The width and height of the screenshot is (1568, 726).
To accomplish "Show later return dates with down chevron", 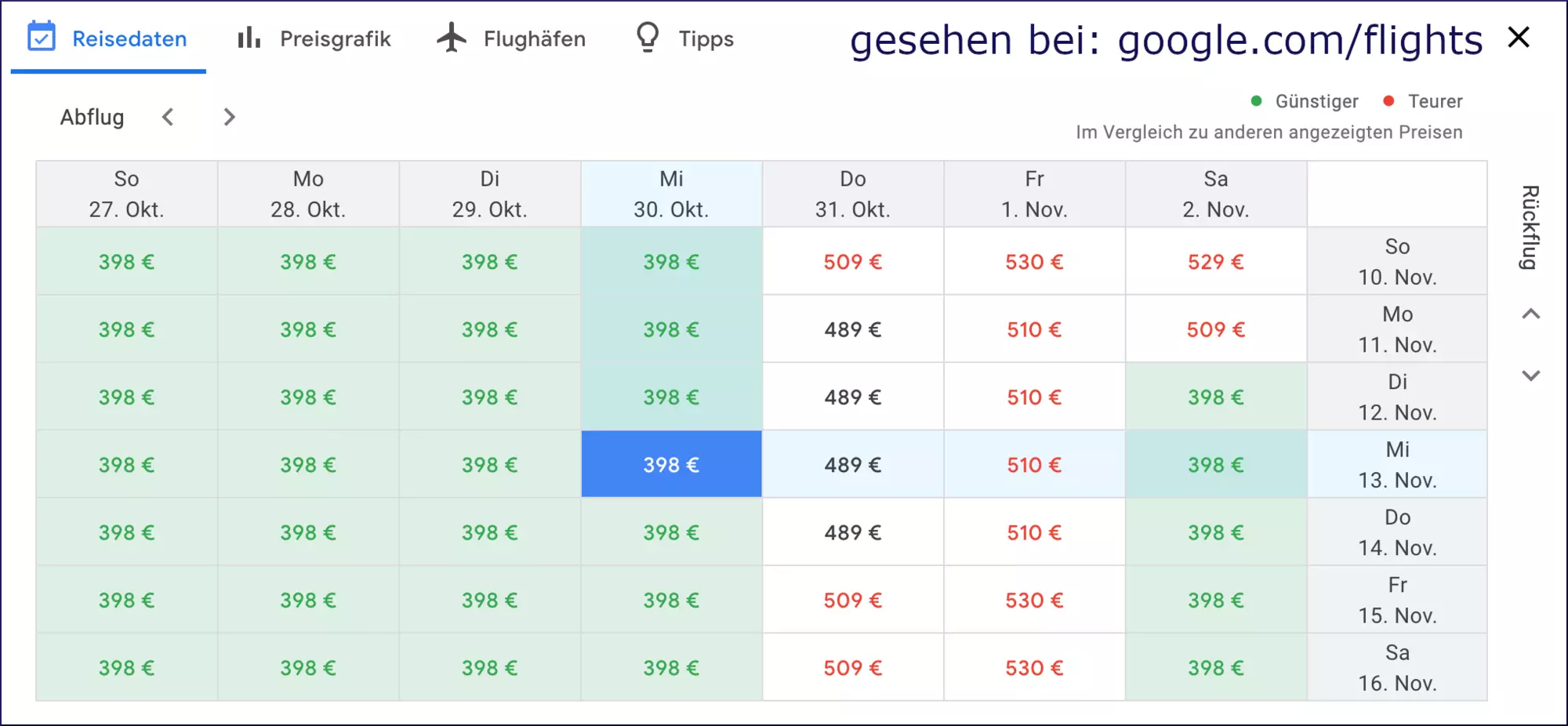I will pyautogui.click(x=1531, y=376).
